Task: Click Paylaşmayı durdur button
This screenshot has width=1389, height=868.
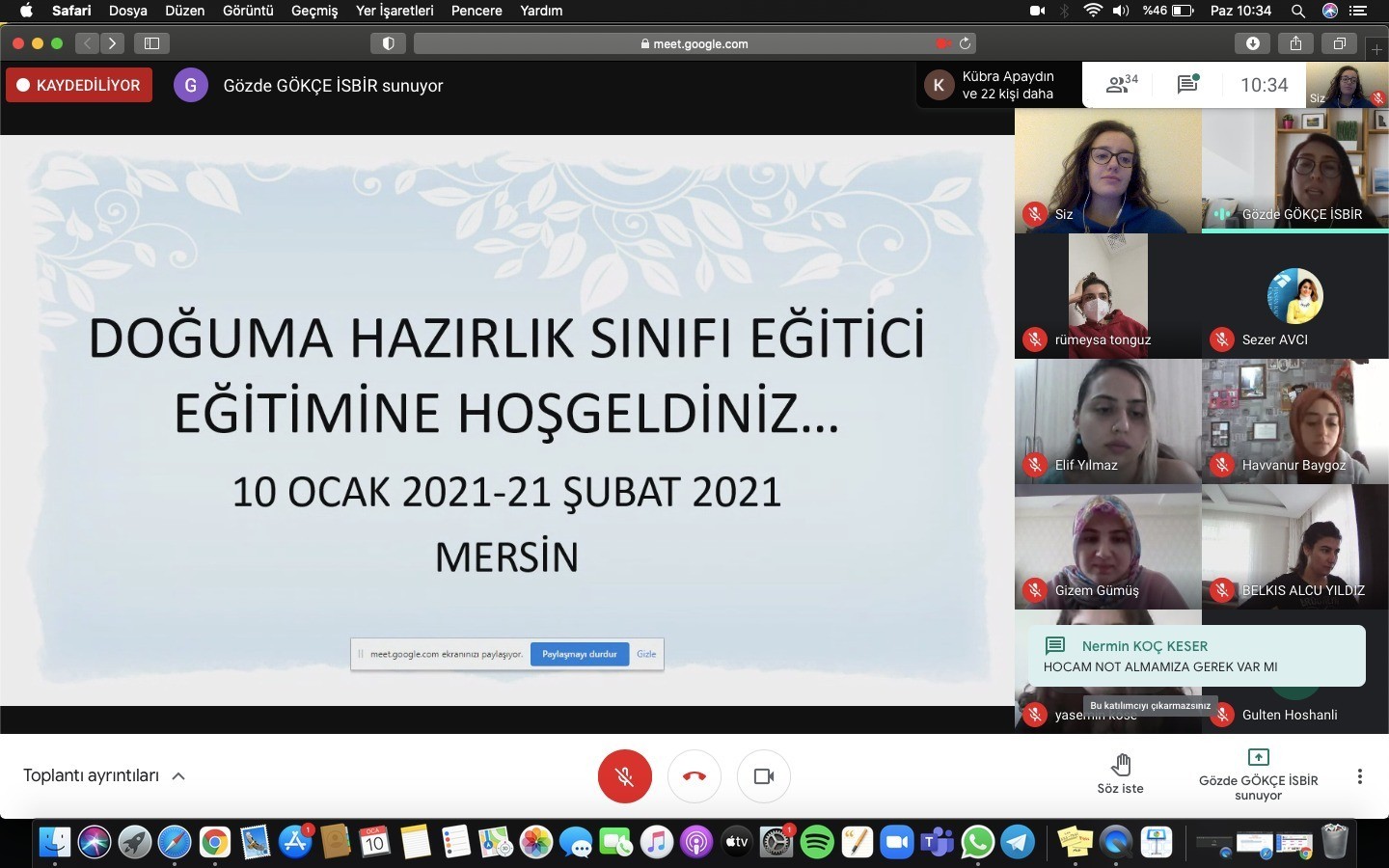Action: pos(579,654)
